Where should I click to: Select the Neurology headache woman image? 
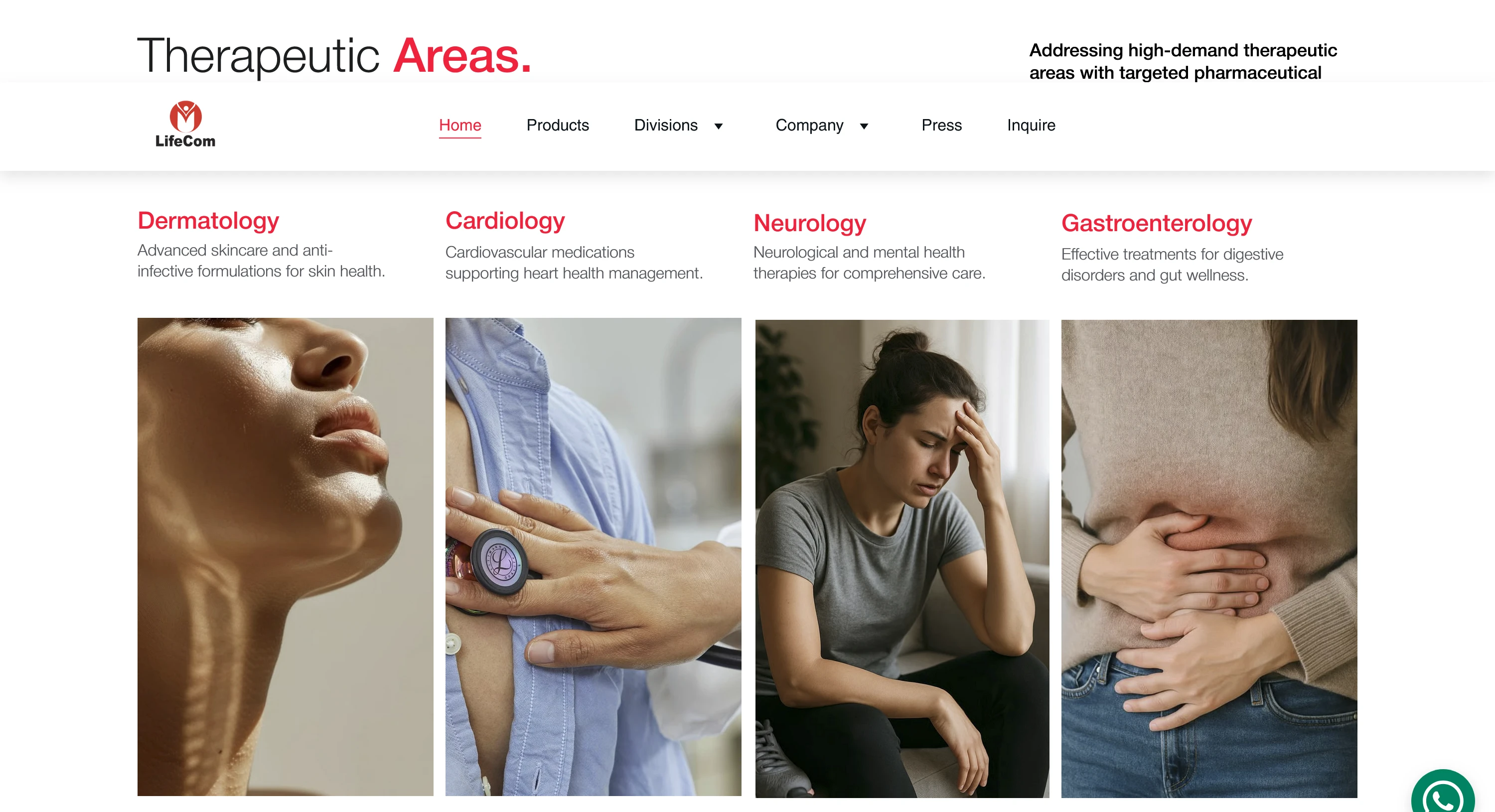[902, 558]
